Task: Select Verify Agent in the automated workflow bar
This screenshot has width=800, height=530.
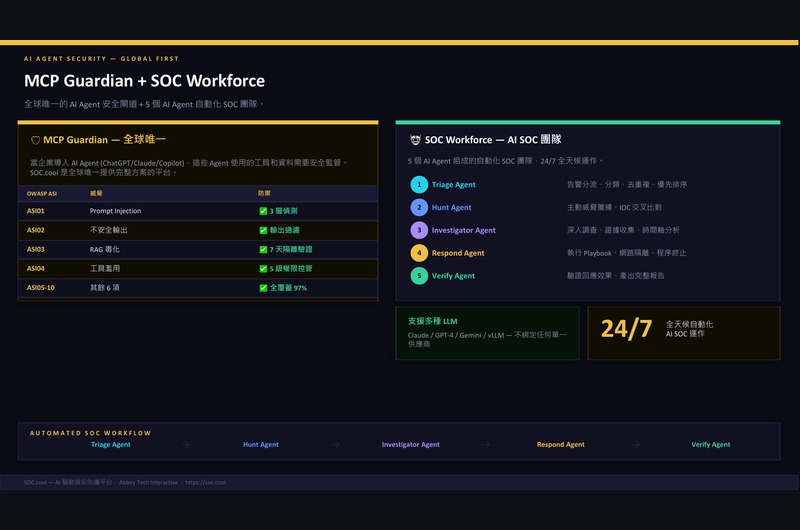Action: pos(711,444)
